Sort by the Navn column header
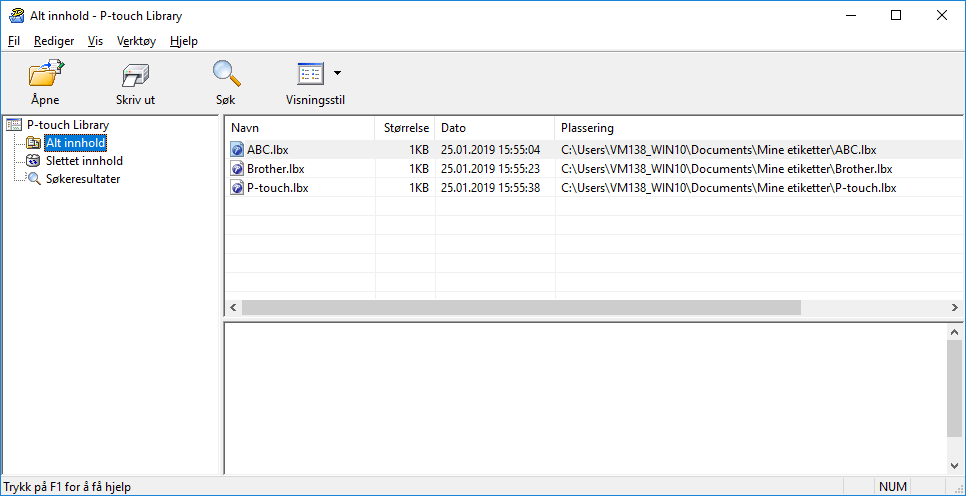The image size is (966, 496). coord(300,128)
